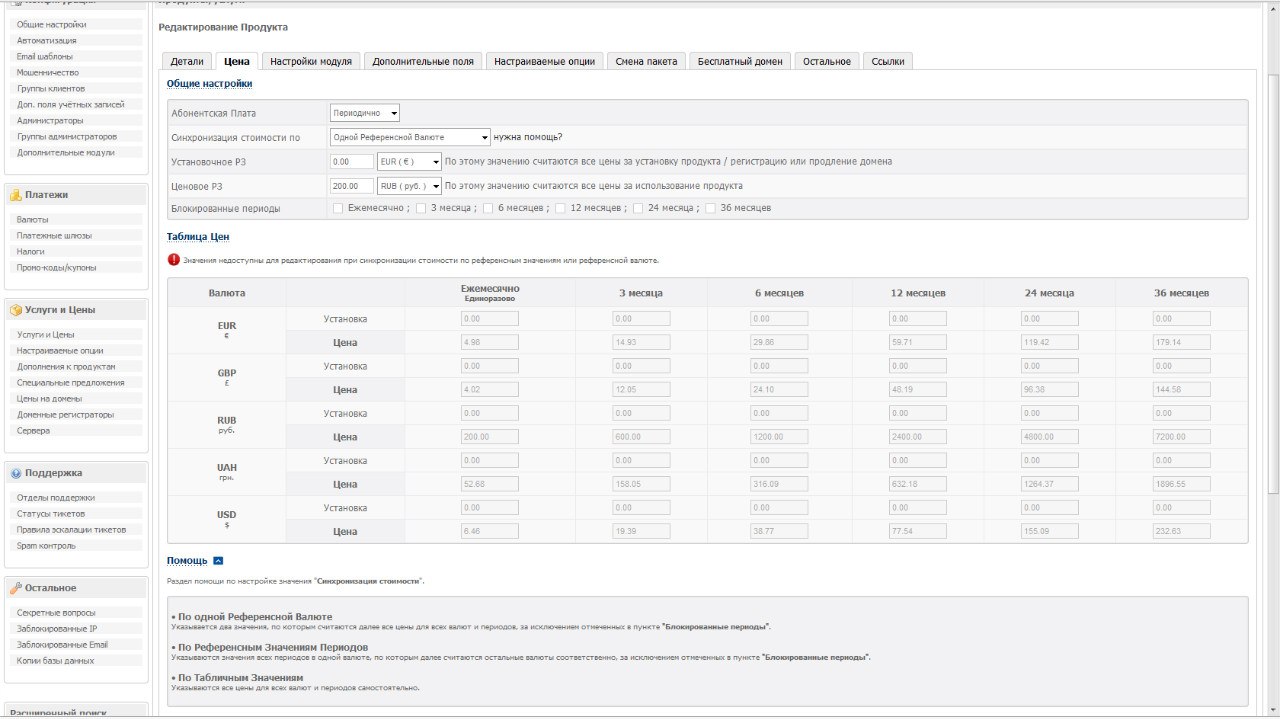
Task: Click the Ценовое РЗ value field
Action: pos(351,185)
